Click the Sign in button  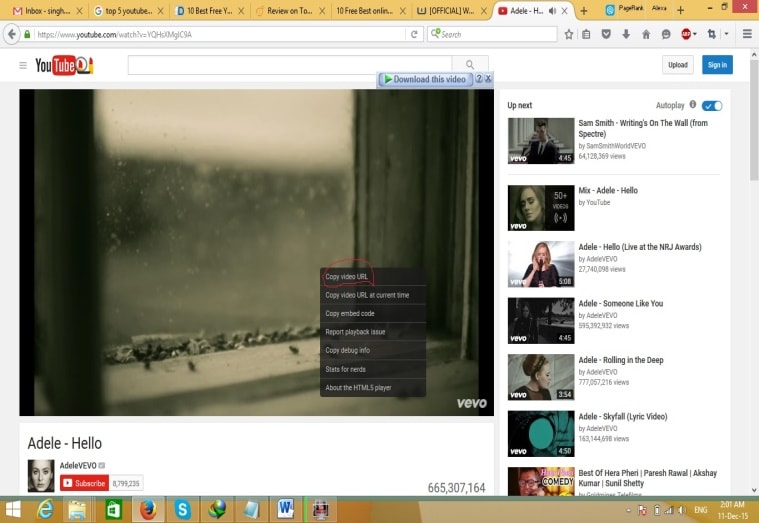[x=717, y=65]
